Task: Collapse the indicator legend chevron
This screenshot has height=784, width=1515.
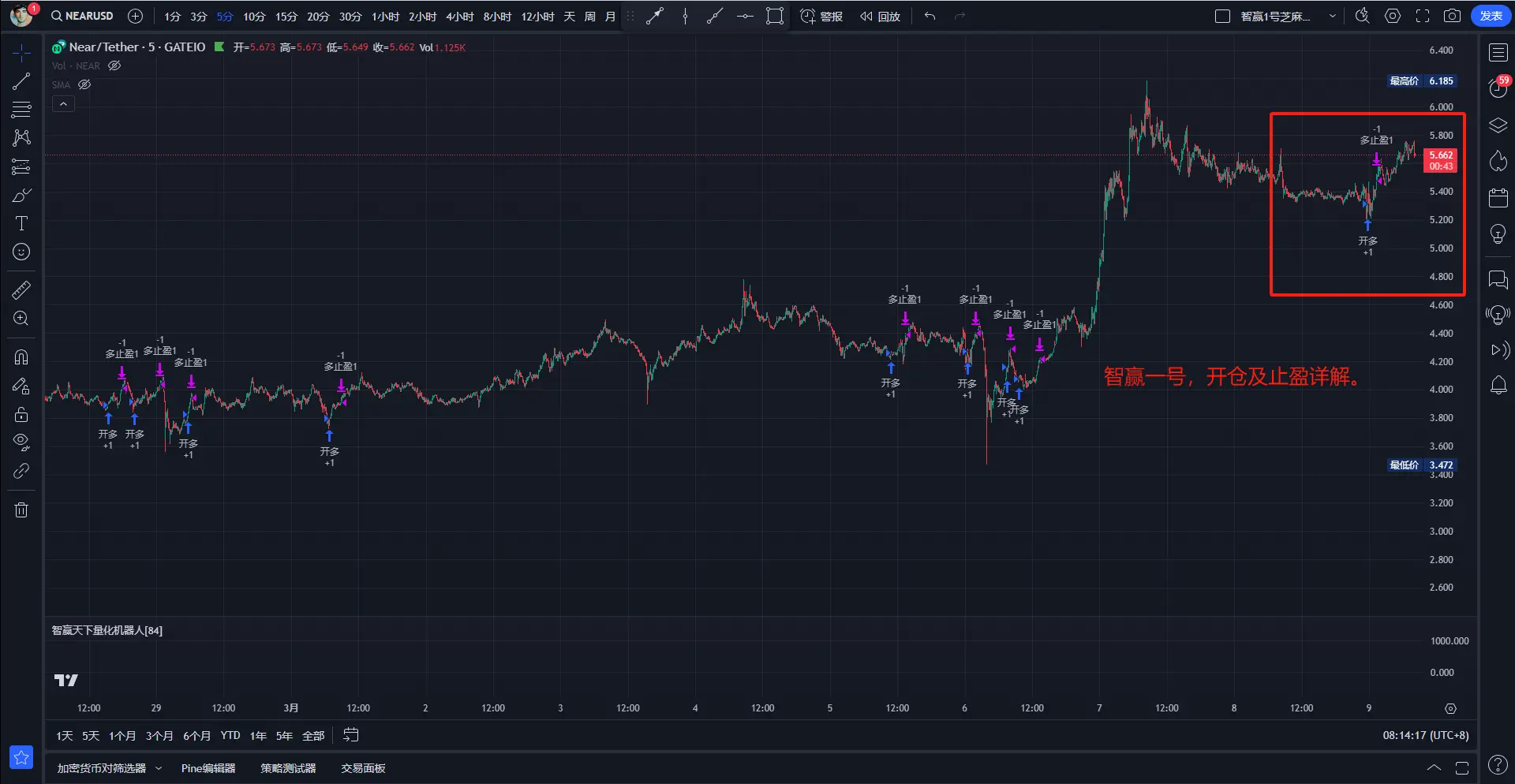Action: pos(63,104)
